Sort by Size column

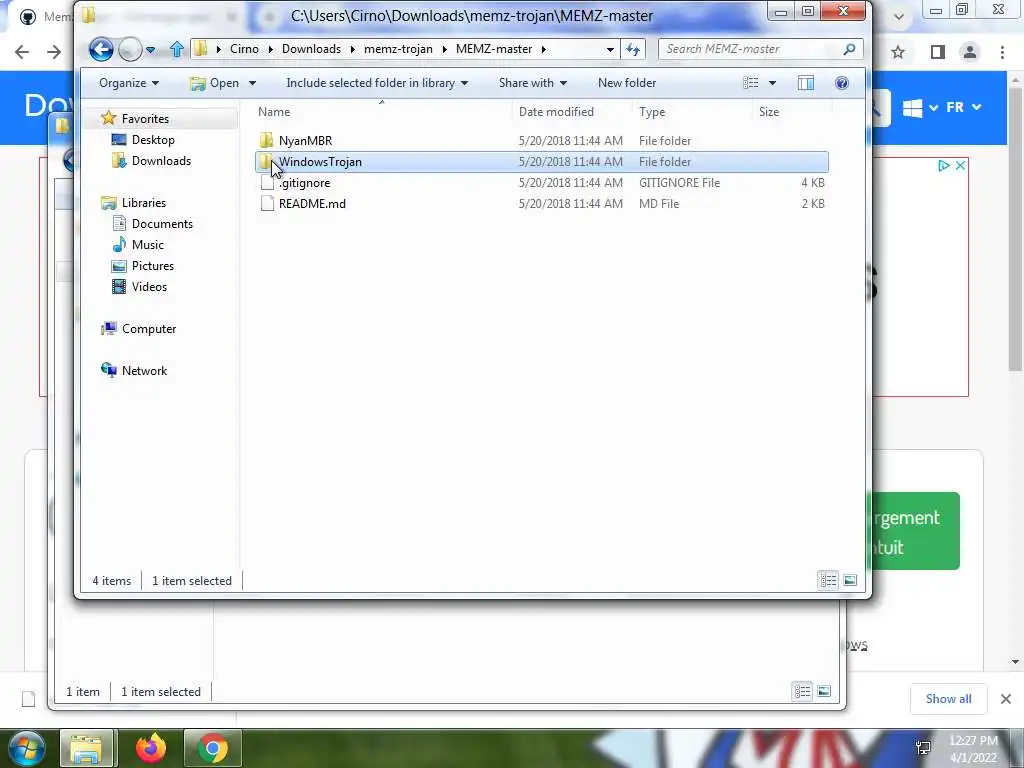[x=792, y=112]
